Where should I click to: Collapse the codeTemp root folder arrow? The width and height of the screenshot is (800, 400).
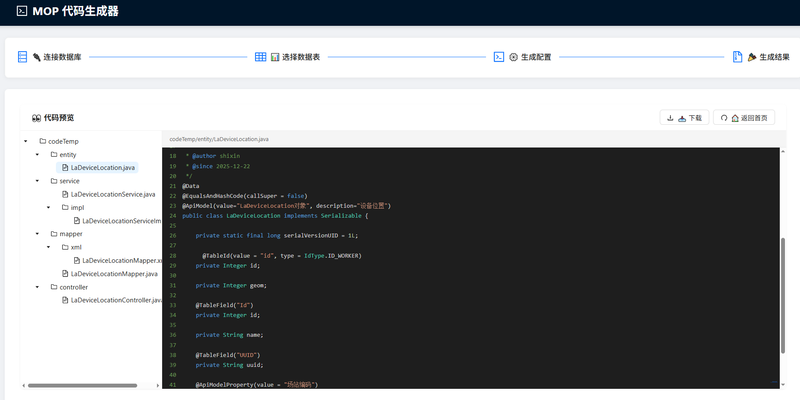point(26,141)
